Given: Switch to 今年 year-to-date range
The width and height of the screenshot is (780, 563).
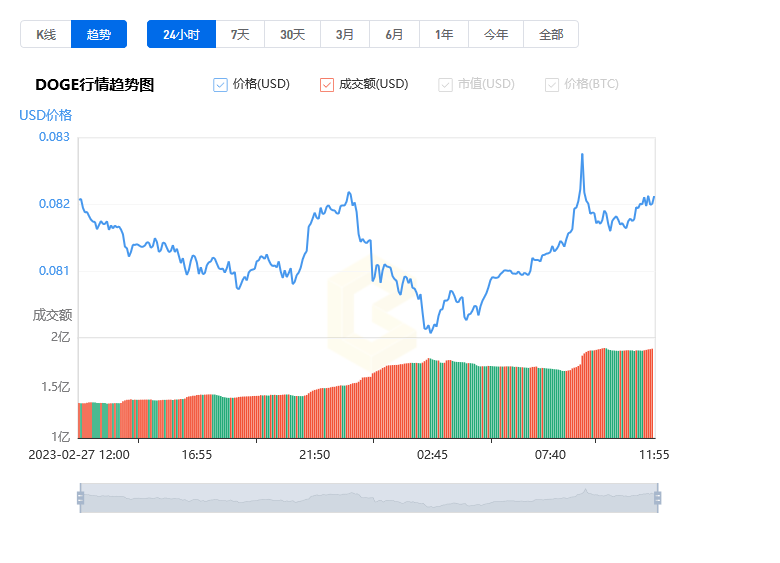Looking at the screenshot, I should pyautogui.click(x=496, y=34).
